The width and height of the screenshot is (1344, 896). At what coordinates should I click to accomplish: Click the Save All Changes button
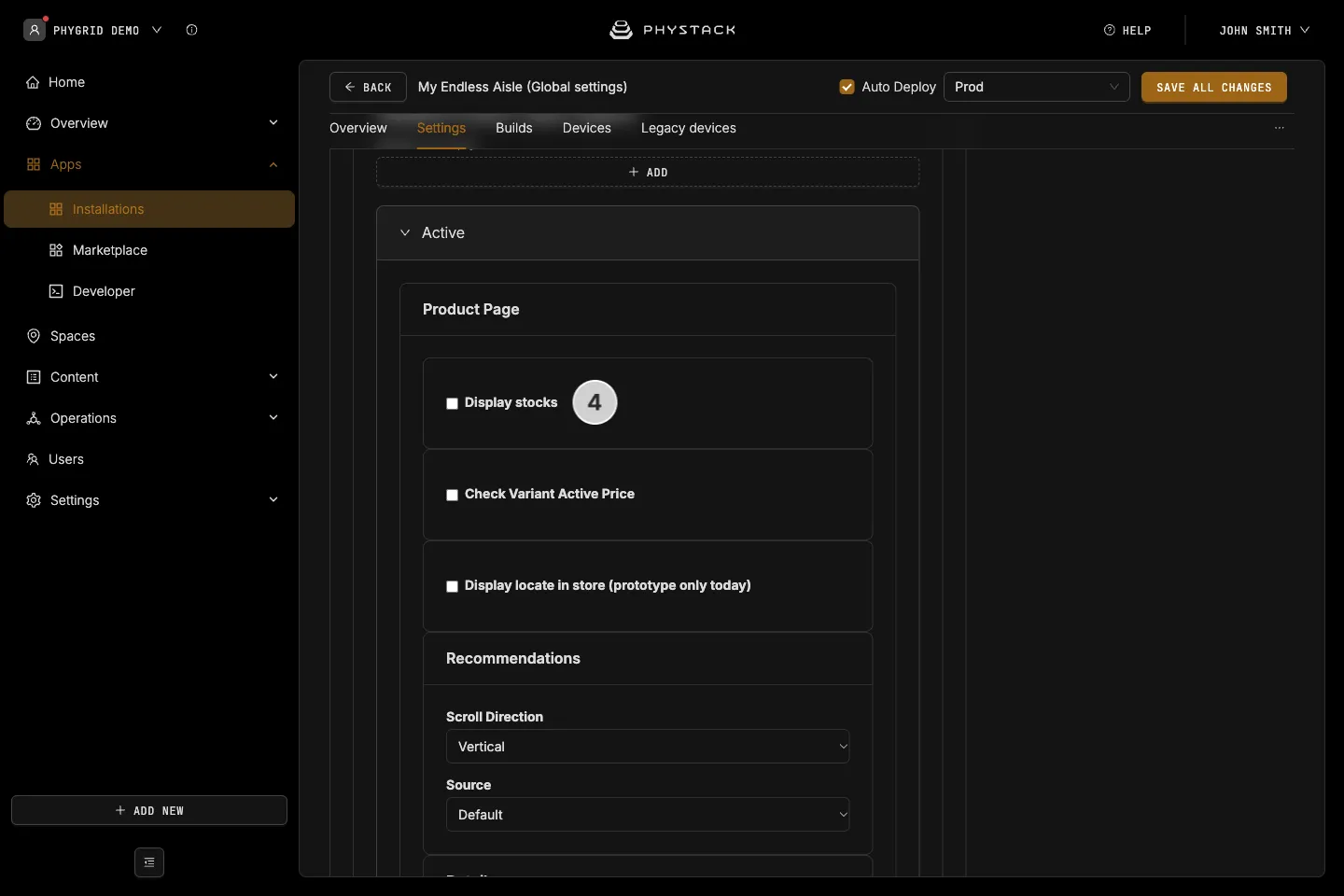click(x=1214, y=87)
